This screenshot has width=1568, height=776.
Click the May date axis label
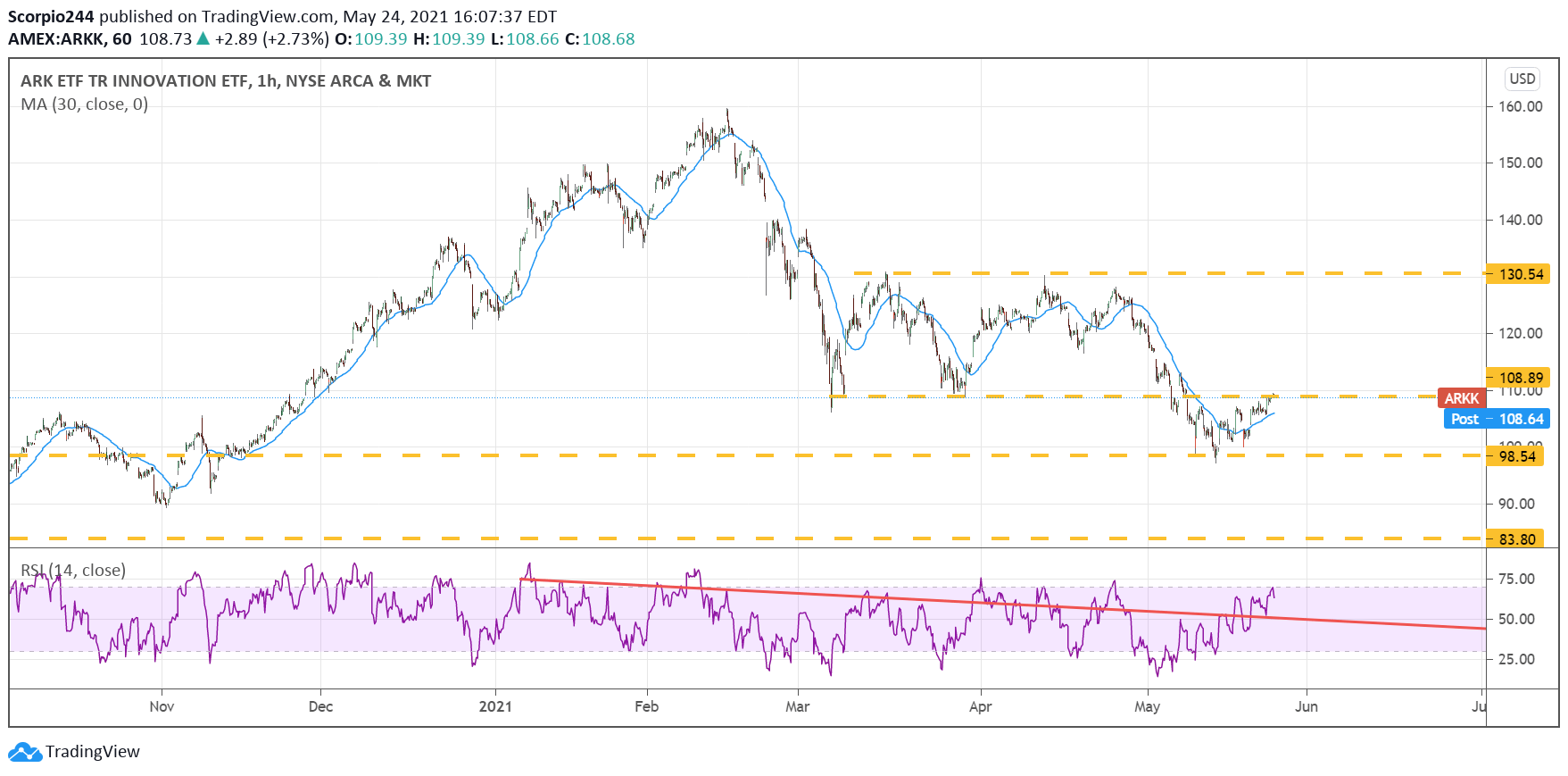pos(1147,706)
